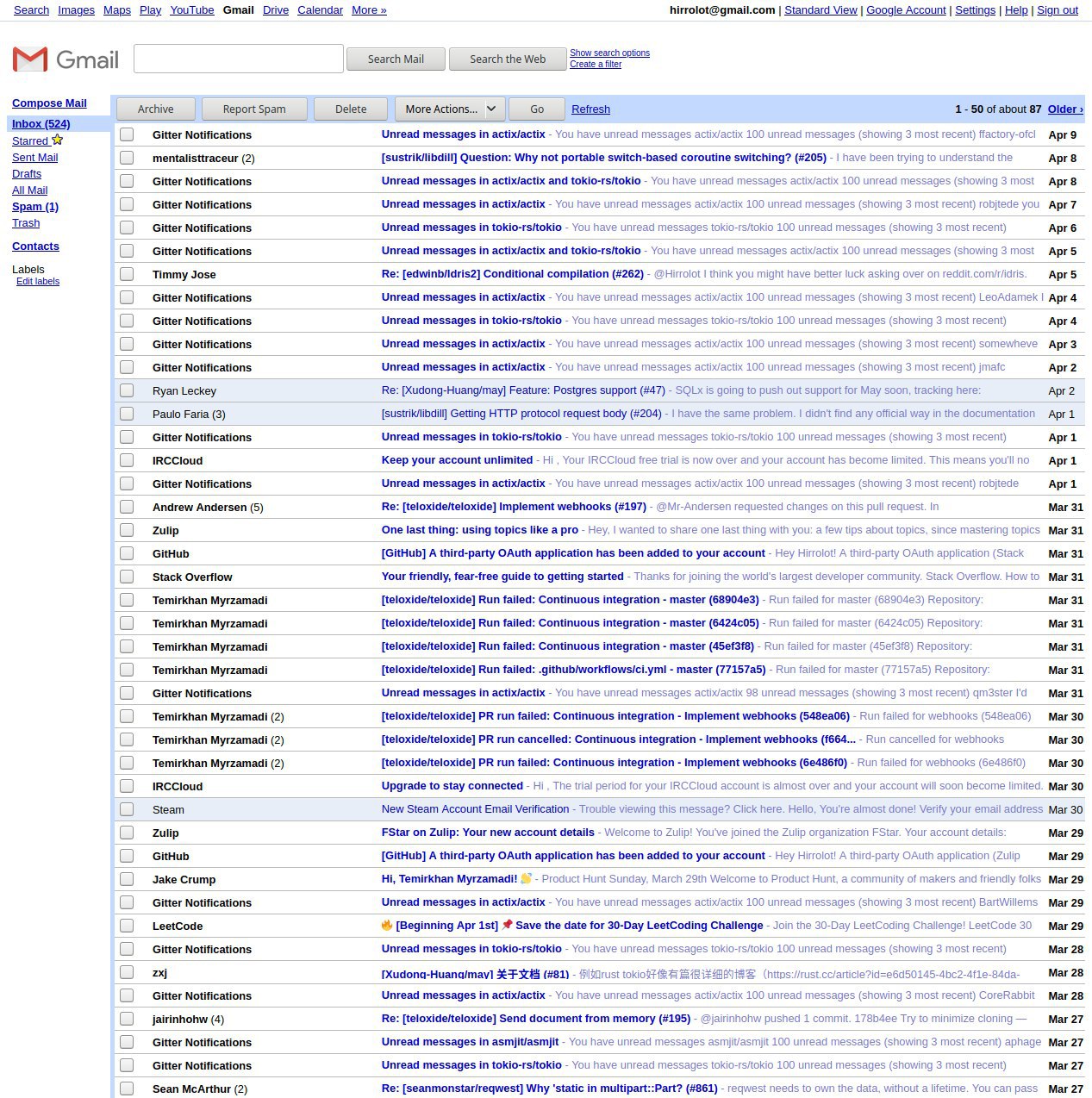Open the 'Keep your account unlimited' email

(x=457, y=460)
